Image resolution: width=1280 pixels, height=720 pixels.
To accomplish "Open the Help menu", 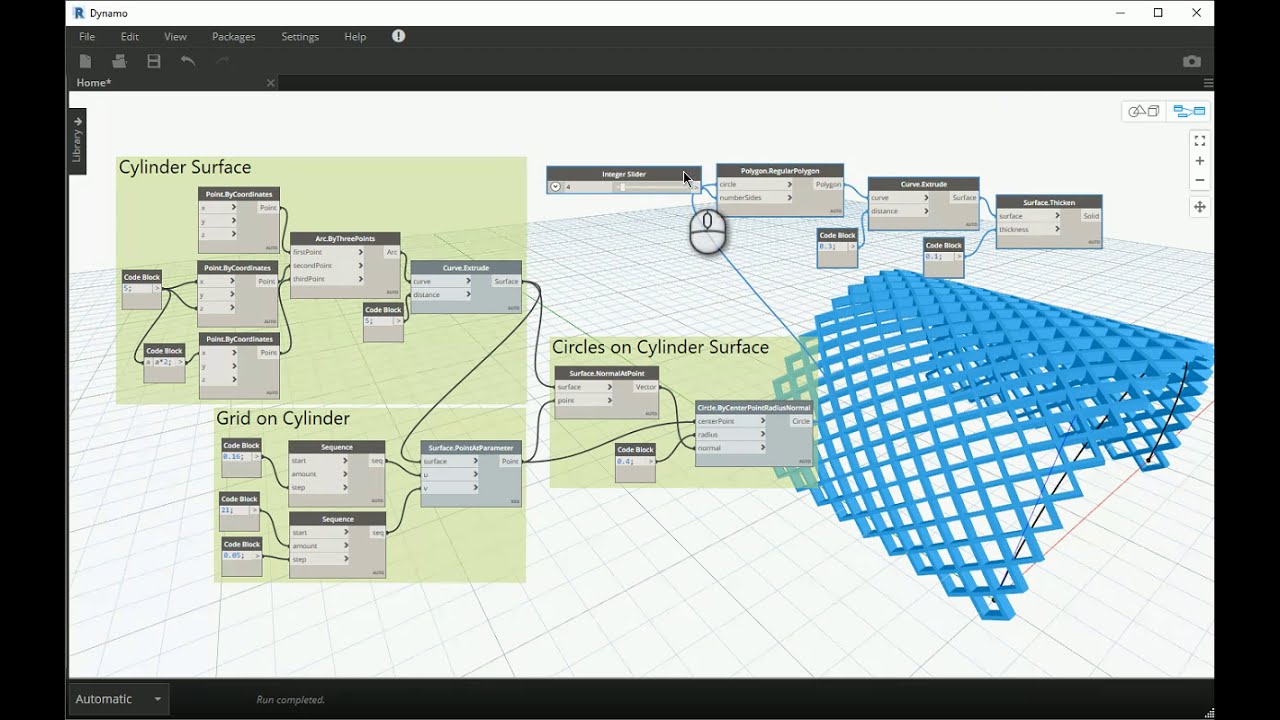I will tap(355, 37).
